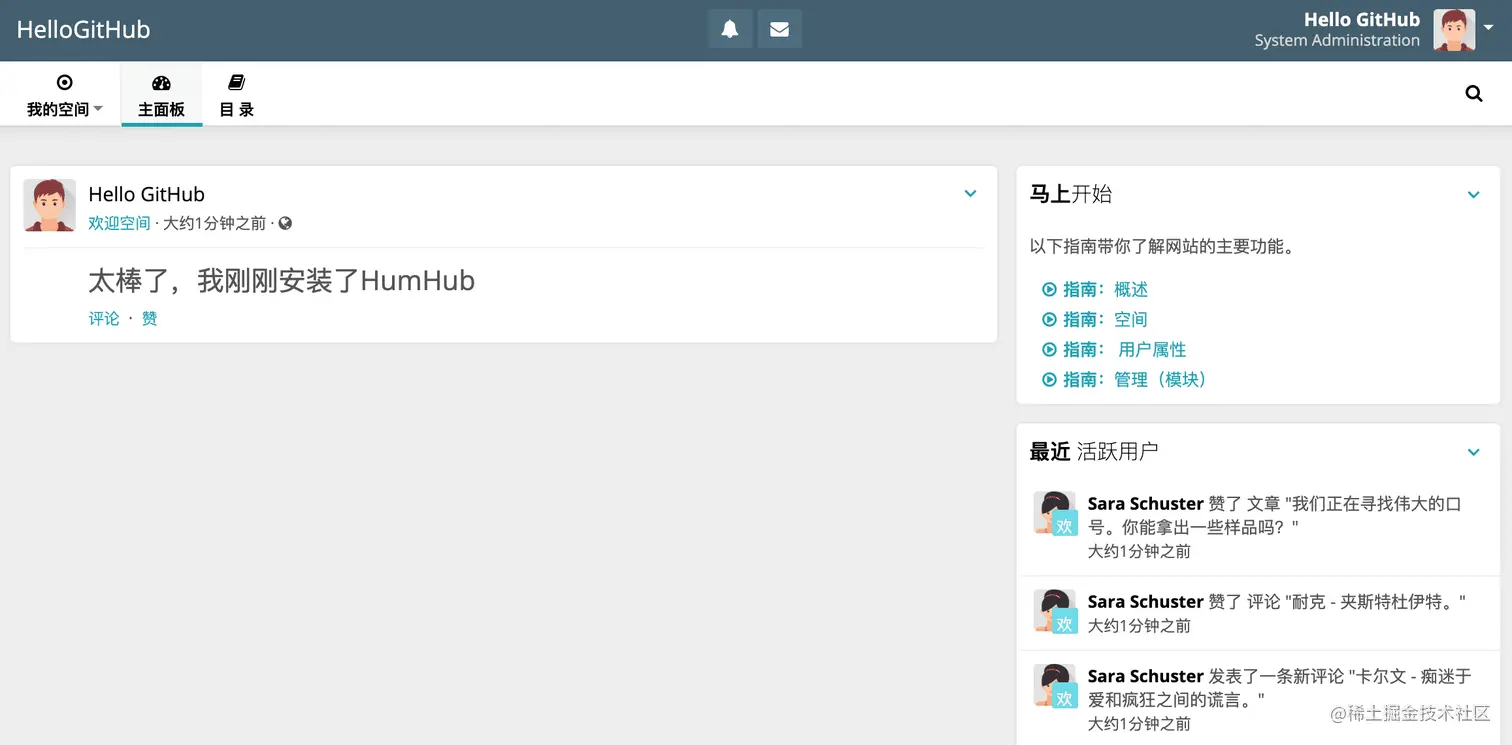Open the 指南：管理（模块）guide
This screenshot has width=1512, height=745.
1135,379
